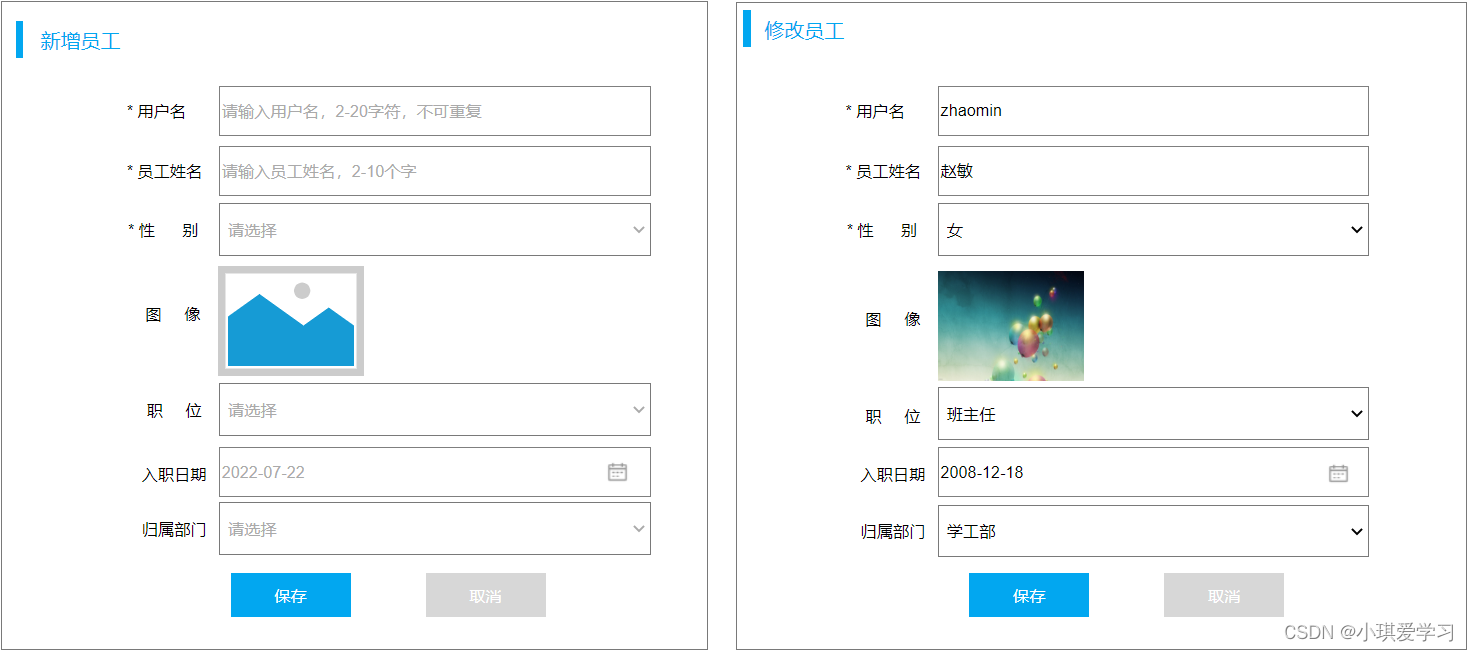
Task: Open the calendar picker for 入职日期 in 新增员工 form
Action: pos(617,471)
